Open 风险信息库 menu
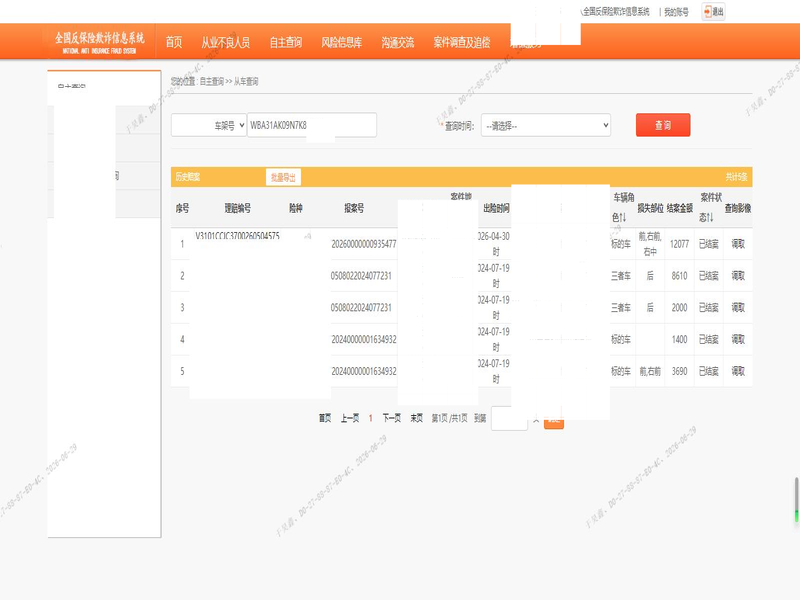800x600 pixels. coord(341,42)
